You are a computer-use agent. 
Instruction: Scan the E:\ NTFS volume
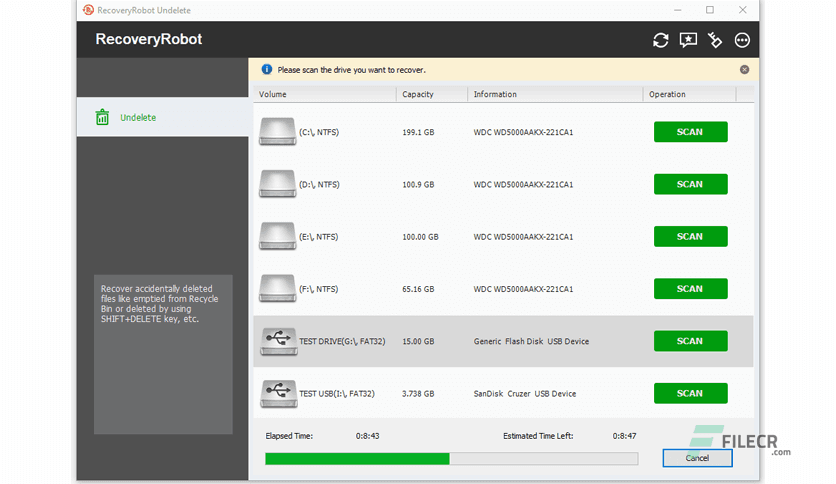coord(690,236)
